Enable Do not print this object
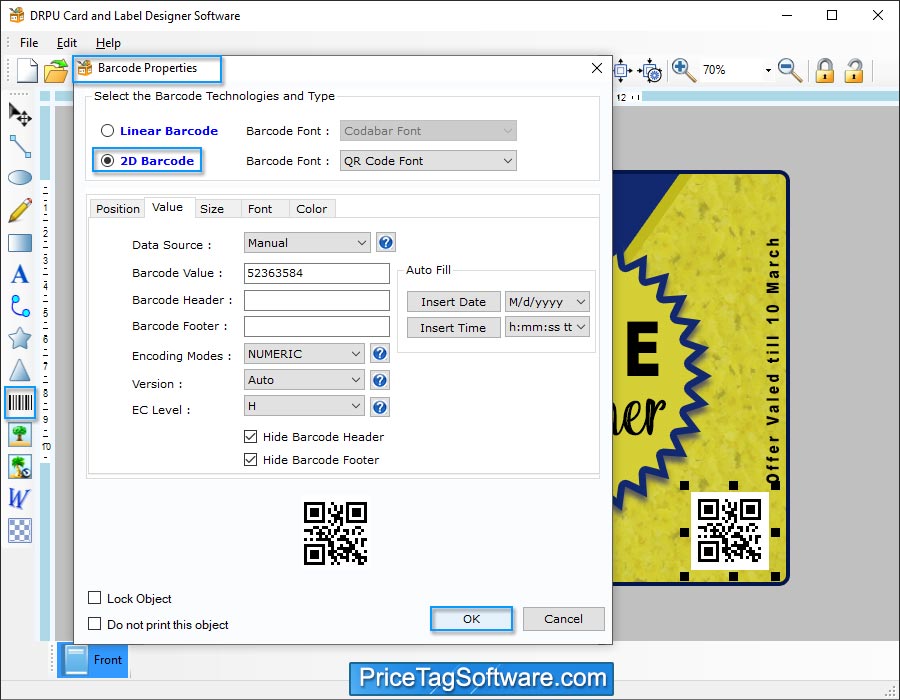 [x=95, y=624]
